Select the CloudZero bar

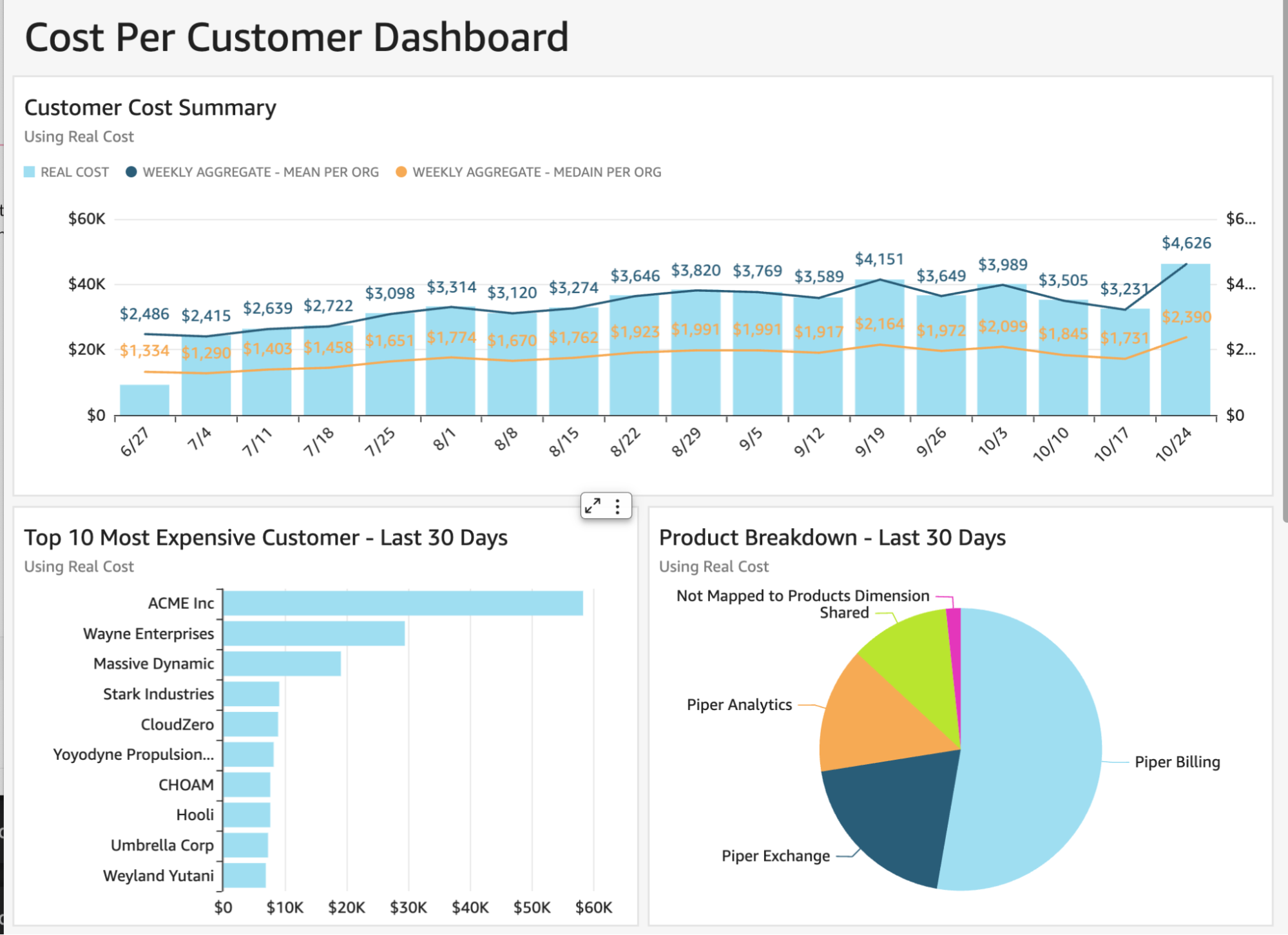[x=251, y=724]
